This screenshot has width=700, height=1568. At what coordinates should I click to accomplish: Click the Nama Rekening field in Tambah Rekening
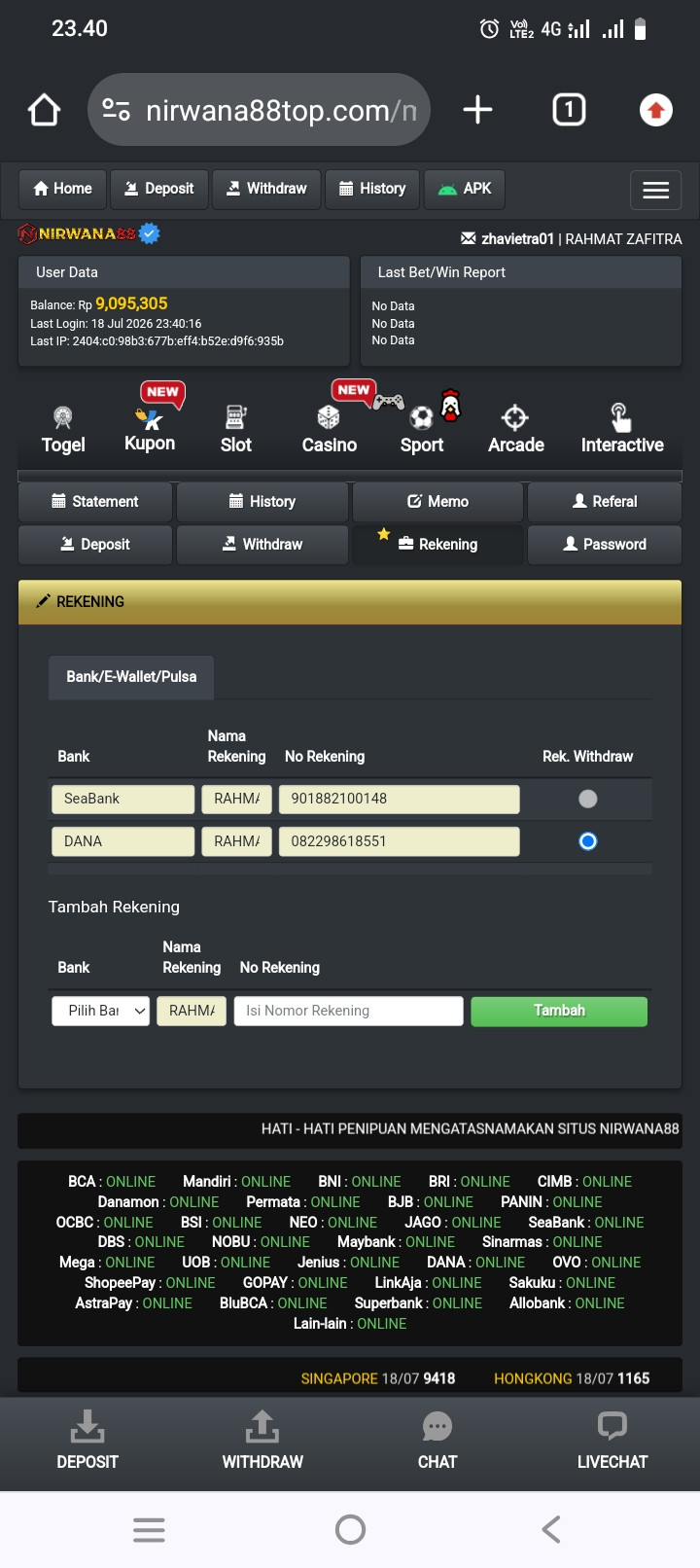click(x=192, y=1012)
